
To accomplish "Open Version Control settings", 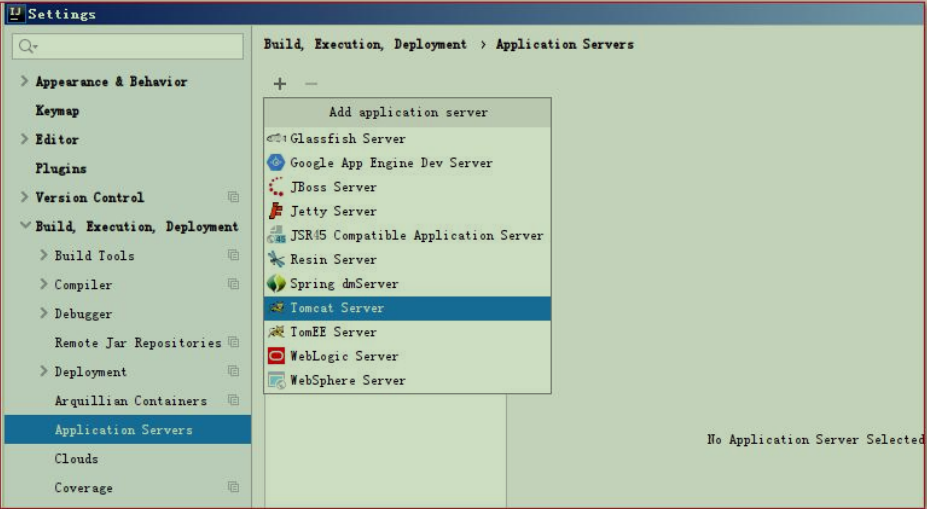I will click(89, 197).
